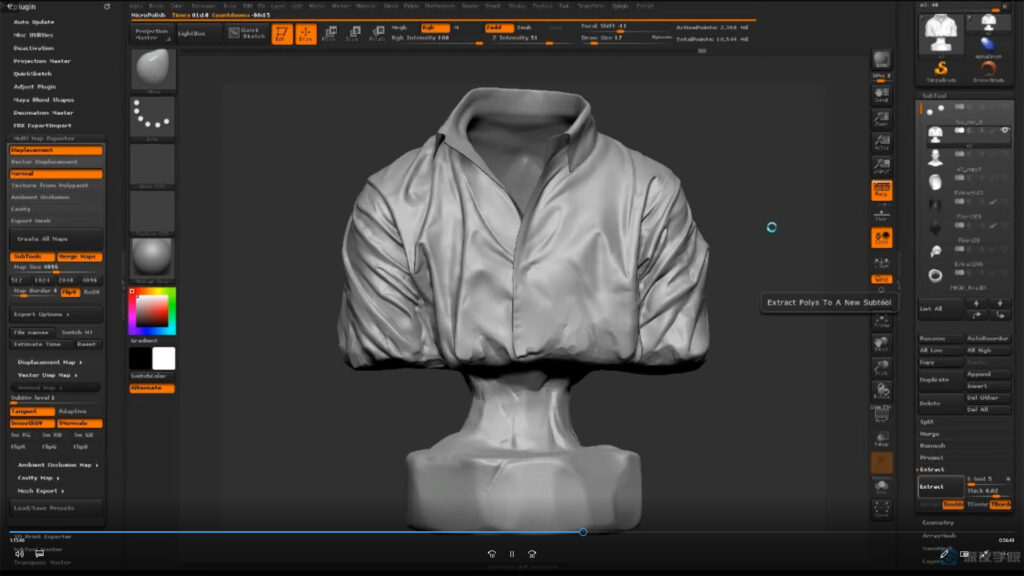Open the material sphere thumbnail
Screen dimensions: 1024x576
153,259
